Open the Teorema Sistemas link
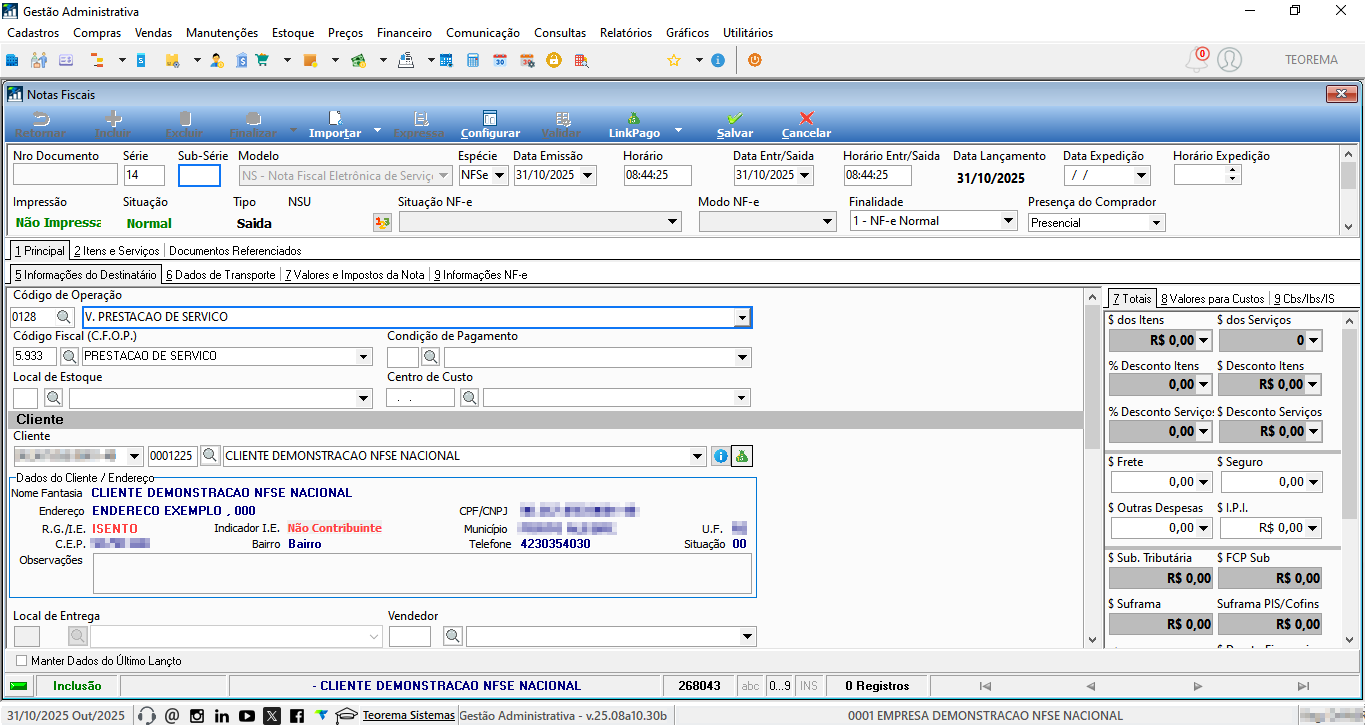This screenshot has width=1365, height=725. click(409, 715)
